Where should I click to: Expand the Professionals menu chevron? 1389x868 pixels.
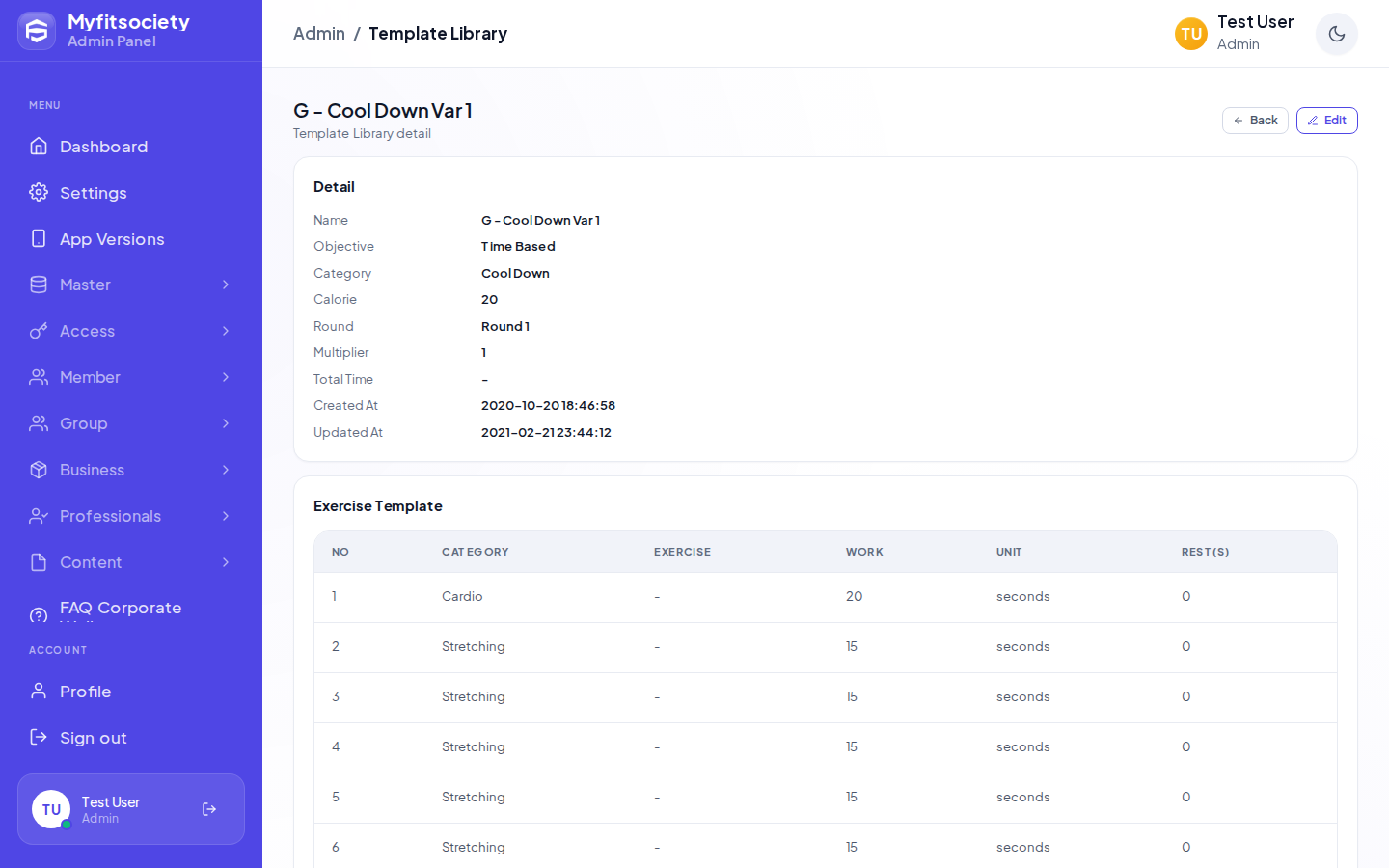(x=226, y=516)
